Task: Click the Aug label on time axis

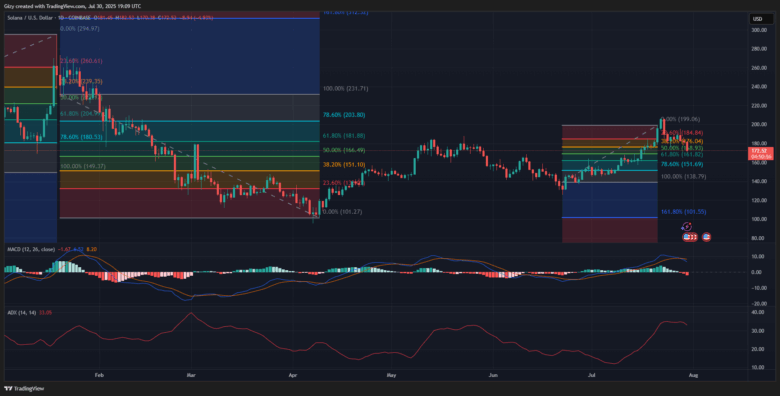Action: (693, 375)
